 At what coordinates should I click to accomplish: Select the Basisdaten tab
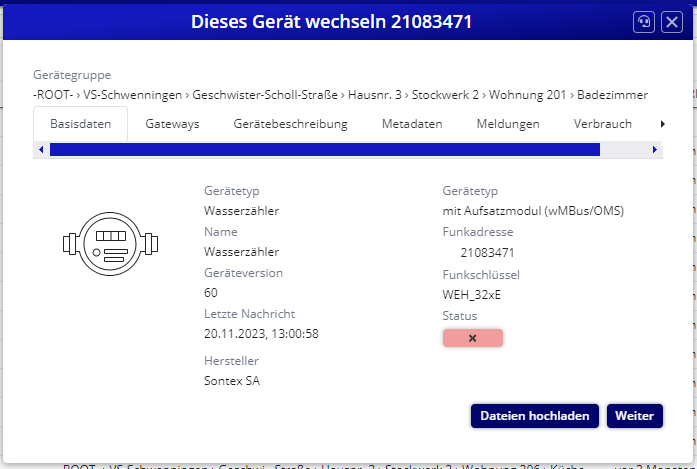[x=80, y=124]
